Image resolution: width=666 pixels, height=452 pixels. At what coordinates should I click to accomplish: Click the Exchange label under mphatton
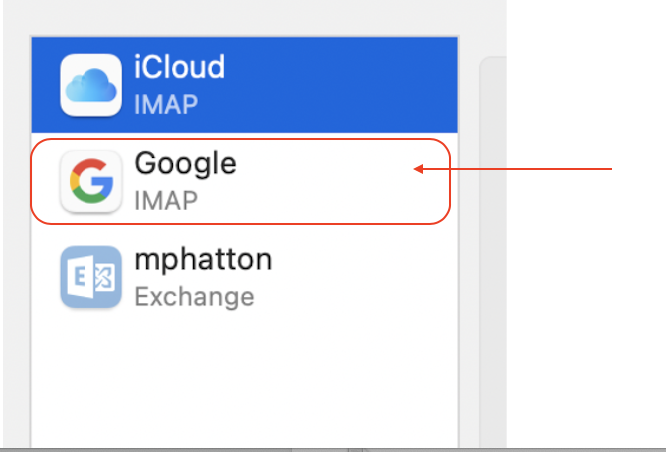click(194, 297)
